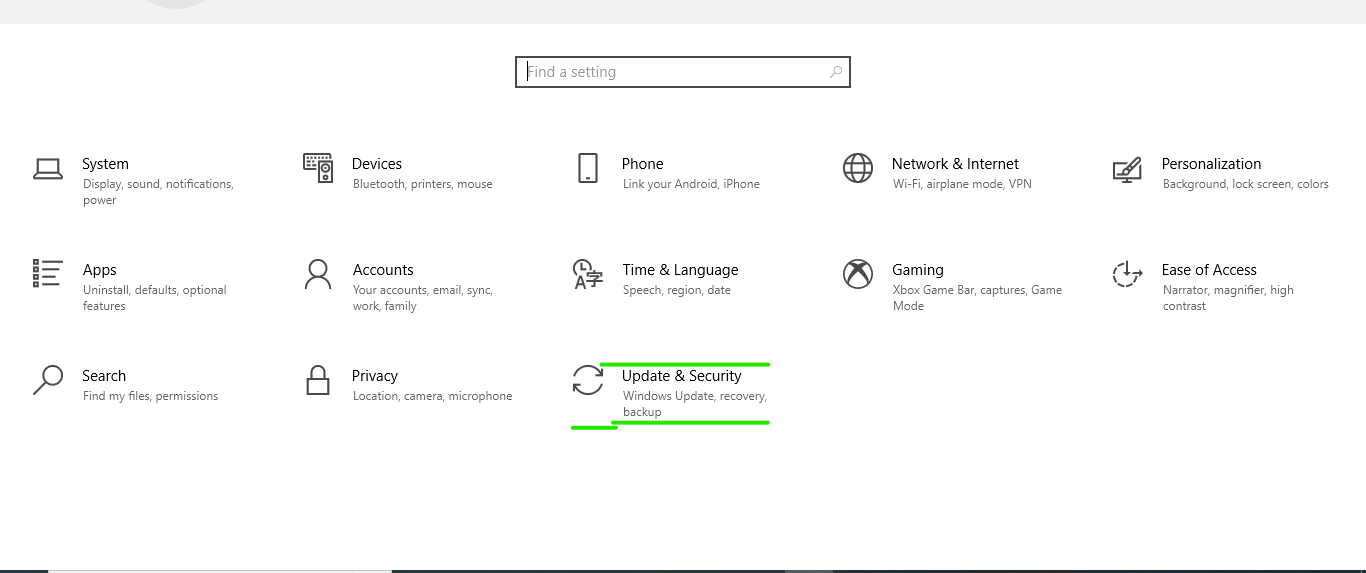Click the Privacy padlock icon
The height and width of the screenshot is (573, 1366).
[x=318, y=380]
